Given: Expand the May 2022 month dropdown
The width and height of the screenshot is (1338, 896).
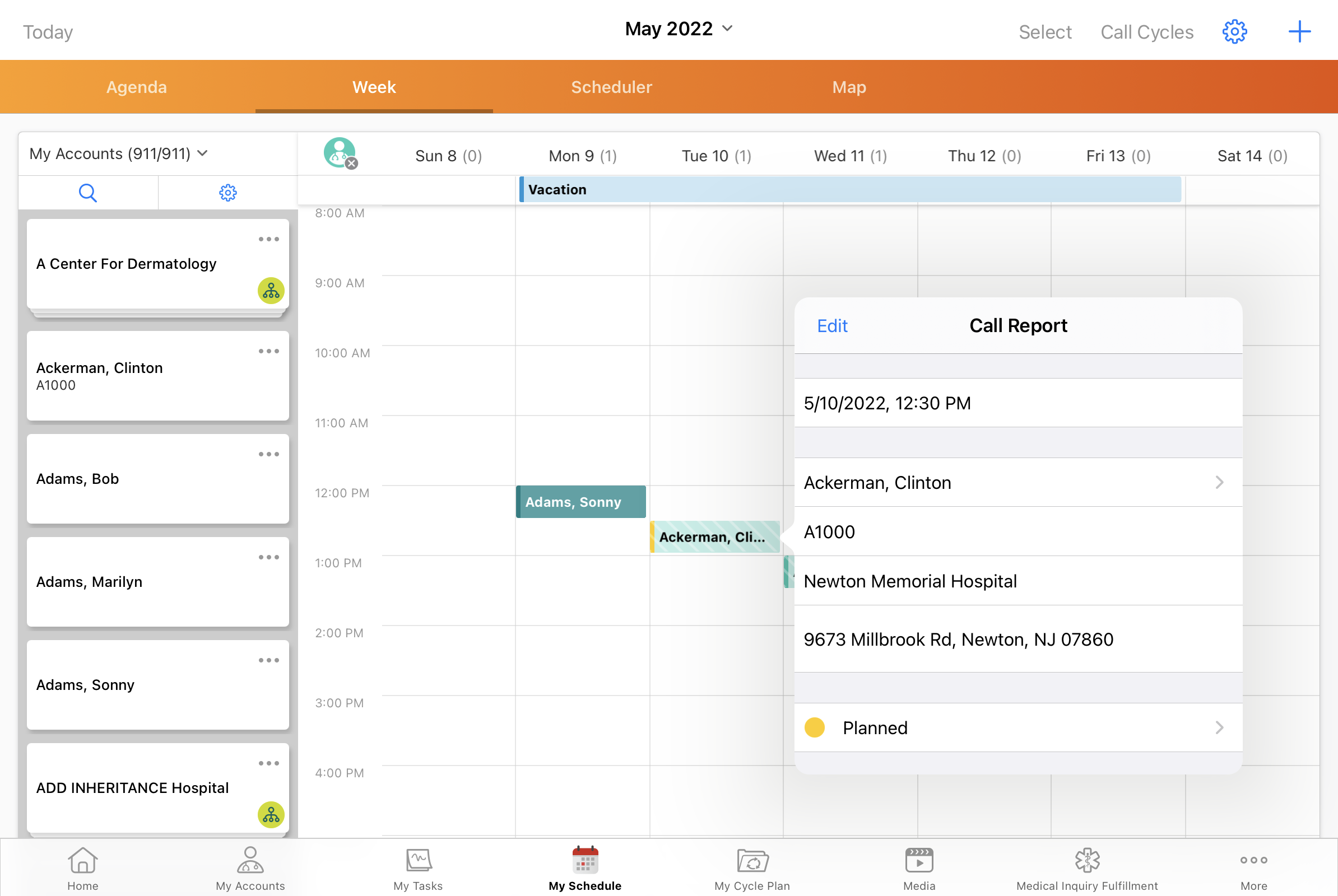Looking at the screenshot, I should [678, 29].
